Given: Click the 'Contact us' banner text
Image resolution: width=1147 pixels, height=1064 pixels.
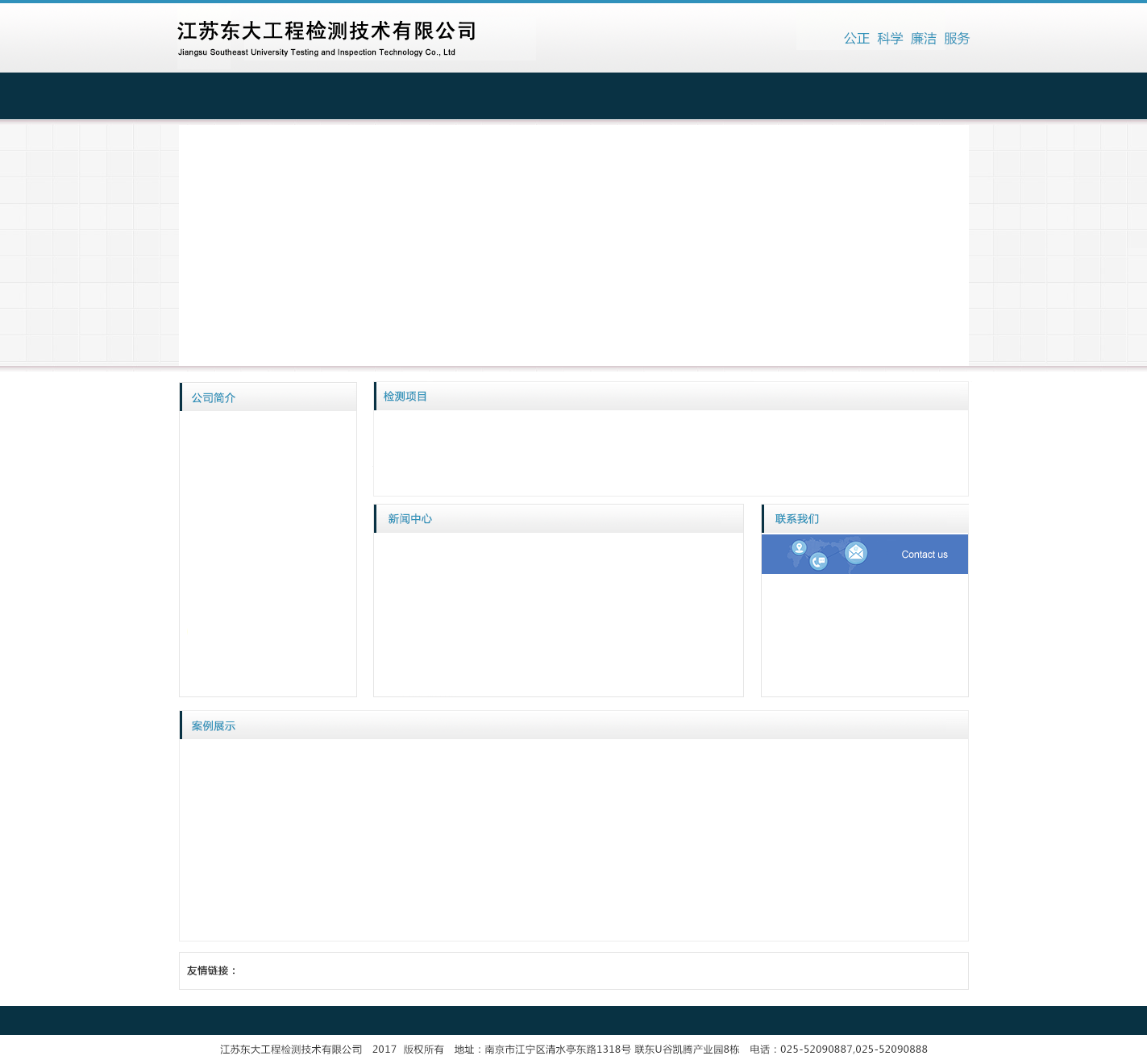Looking at the screenshot, I should pos(925,555).
